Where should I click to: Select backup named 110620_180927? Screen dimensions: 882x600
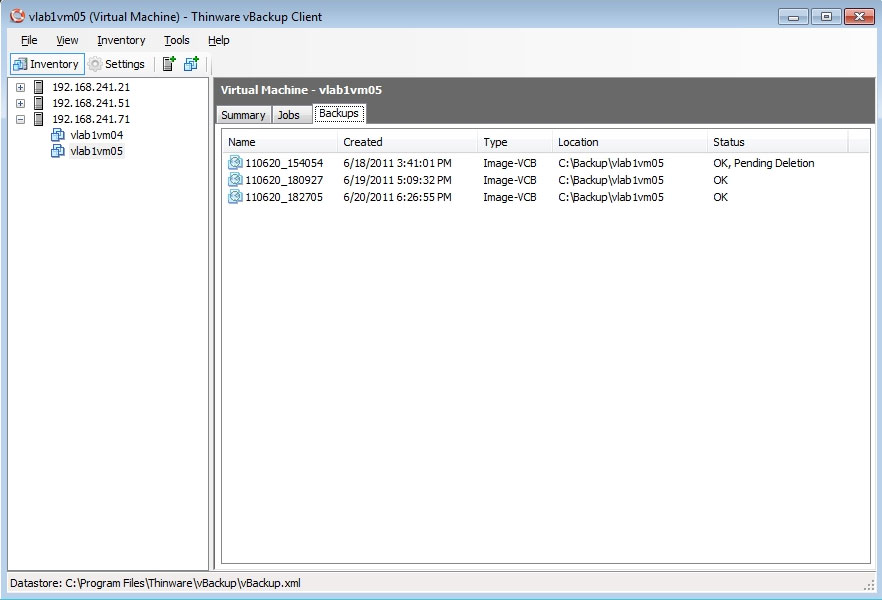[284, 180]
